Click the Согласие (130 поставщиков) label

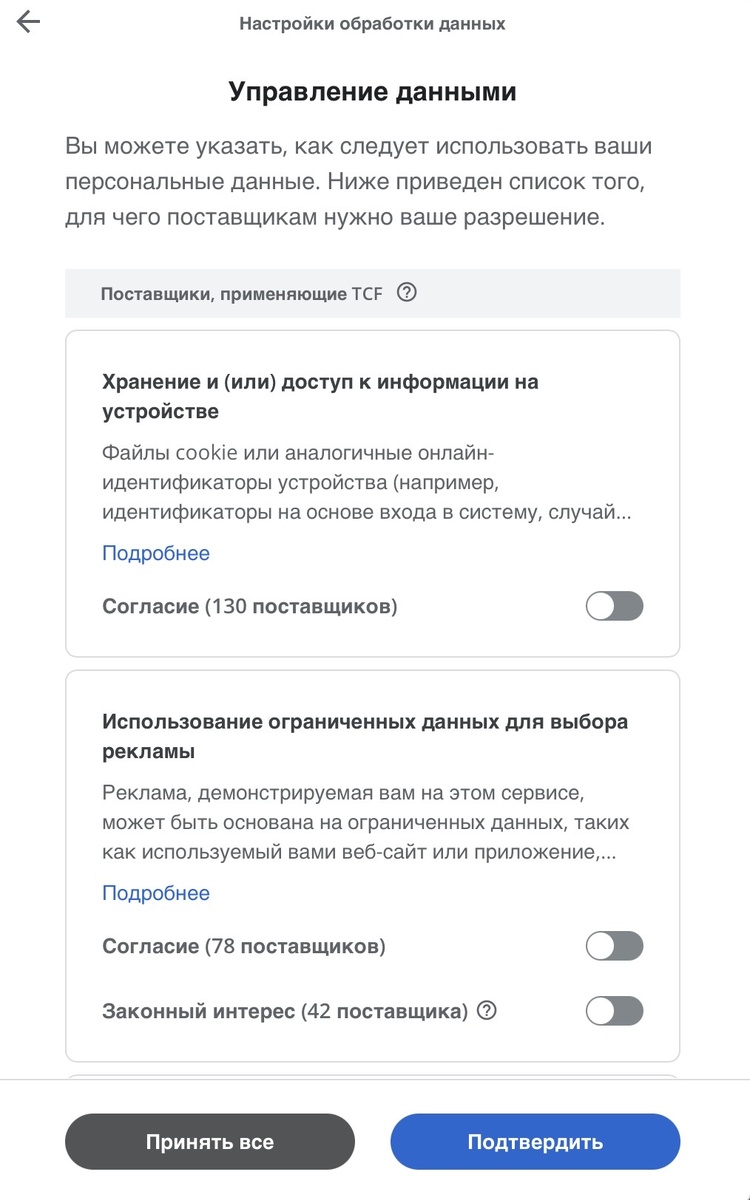249,606
